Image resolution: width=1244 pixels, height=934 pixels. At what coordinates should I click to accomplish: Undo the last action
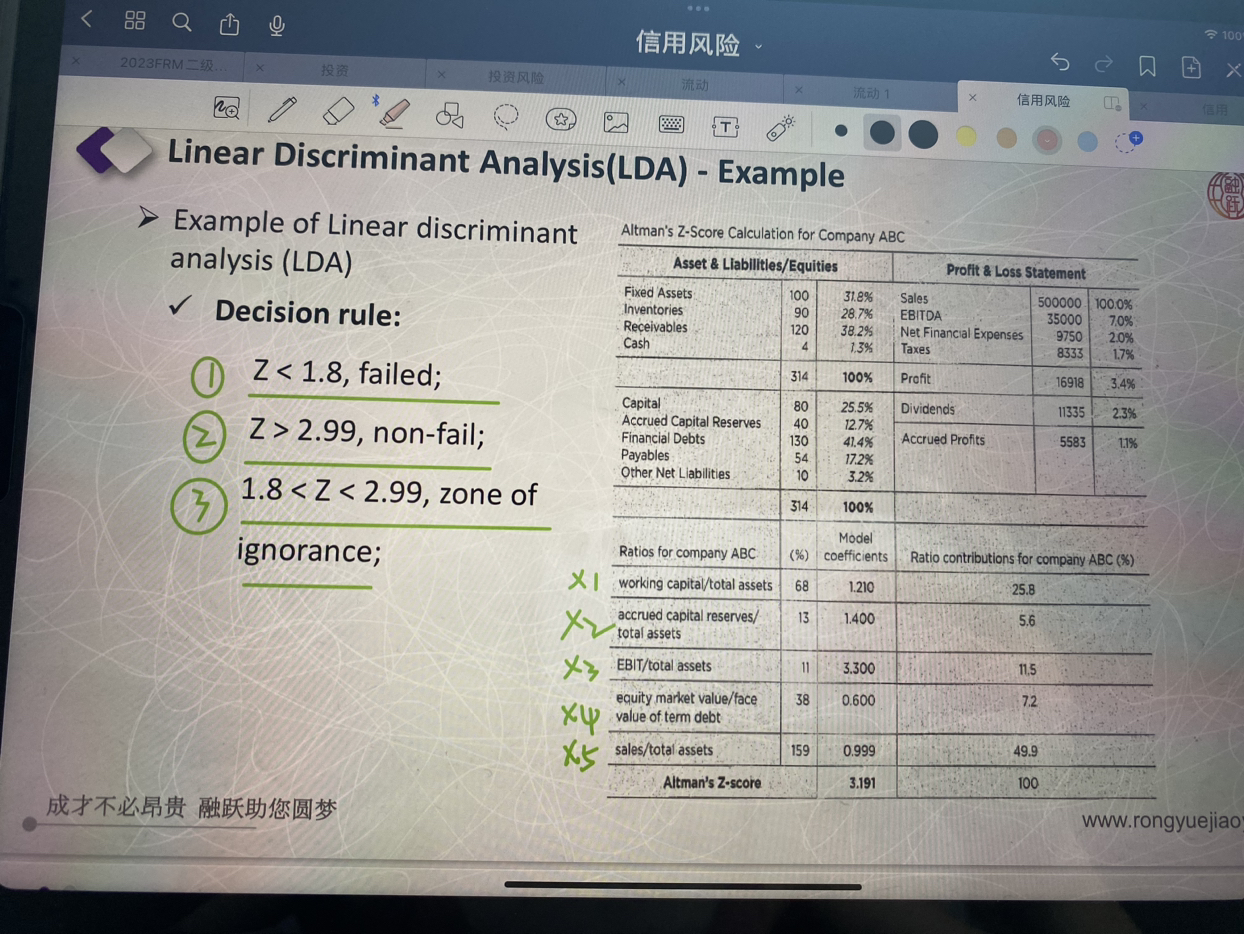(x=1060, y=63)
